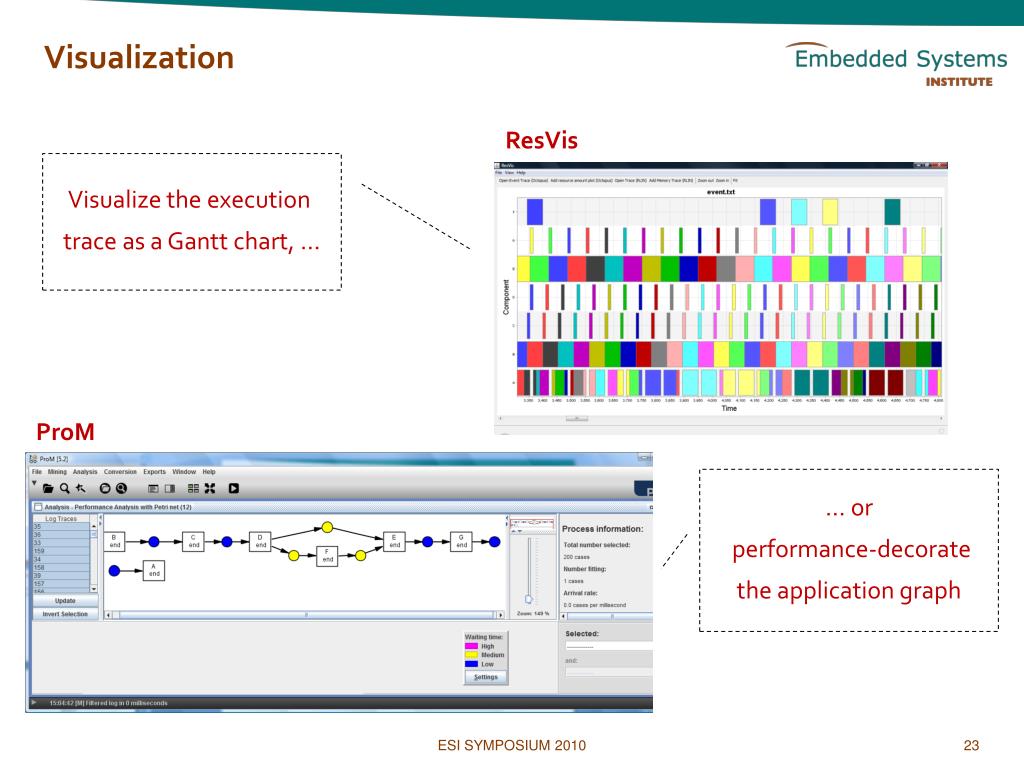Click the first input field under Selected
The image size is (1024, 768).
609,646
